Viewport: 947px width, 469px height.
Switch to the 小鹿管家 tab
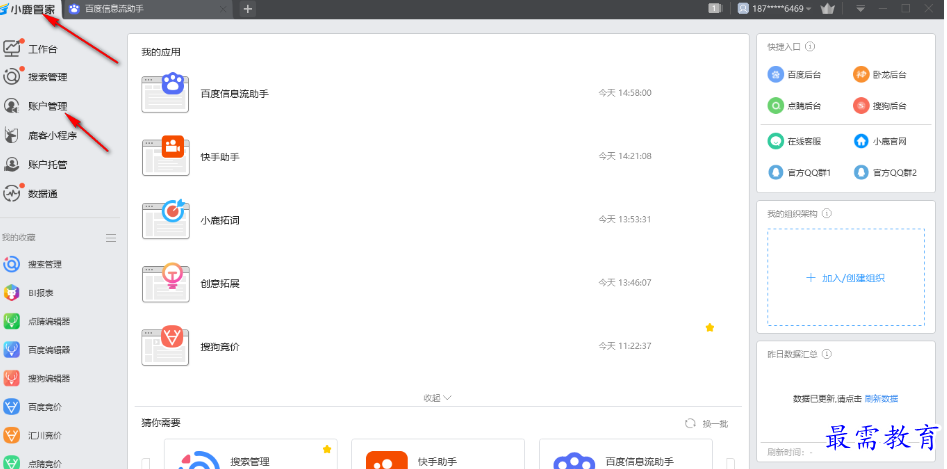coord(31,8)
